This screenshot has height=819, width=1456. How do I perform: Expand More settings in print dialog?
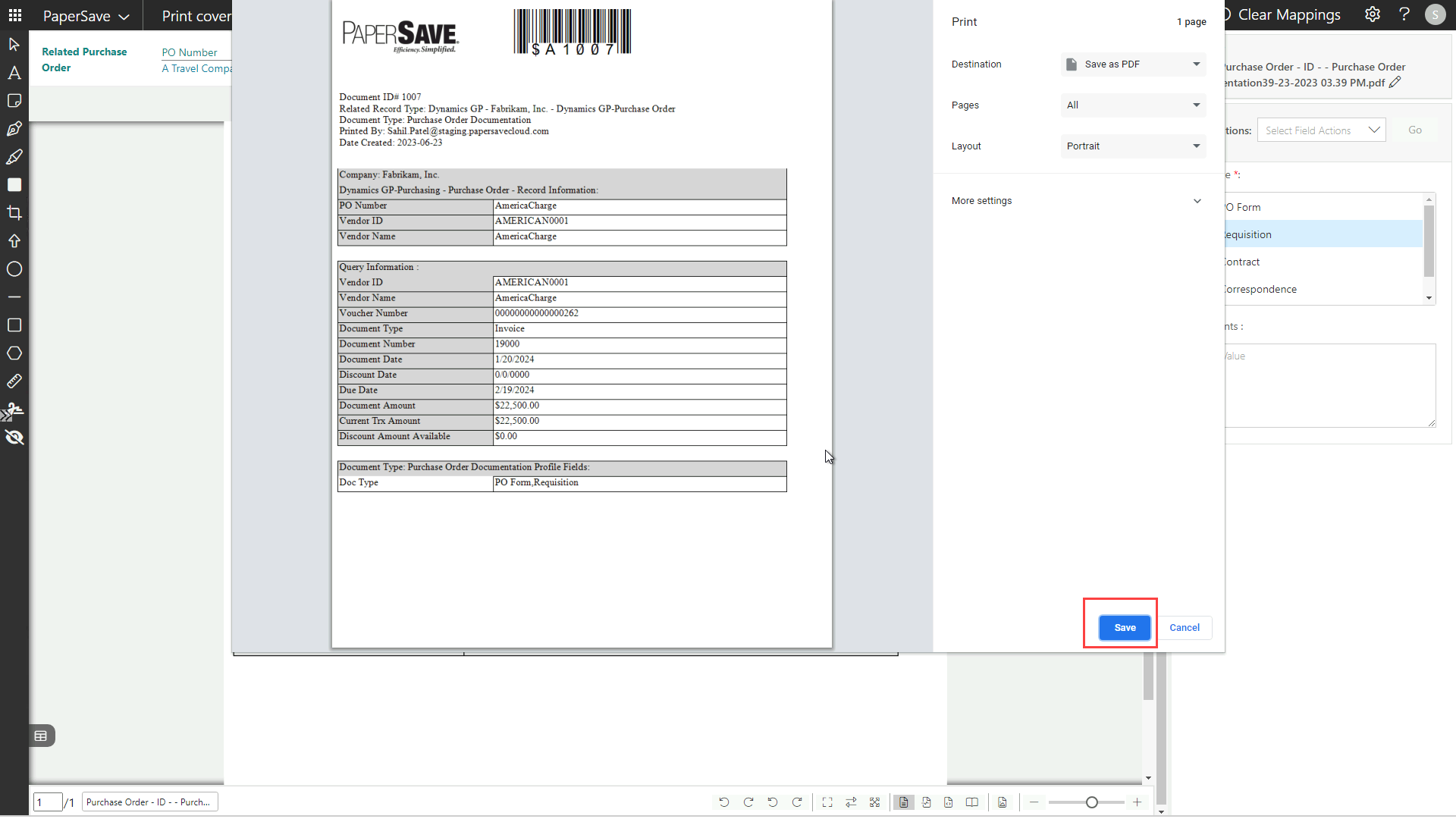pos(1077,201)
